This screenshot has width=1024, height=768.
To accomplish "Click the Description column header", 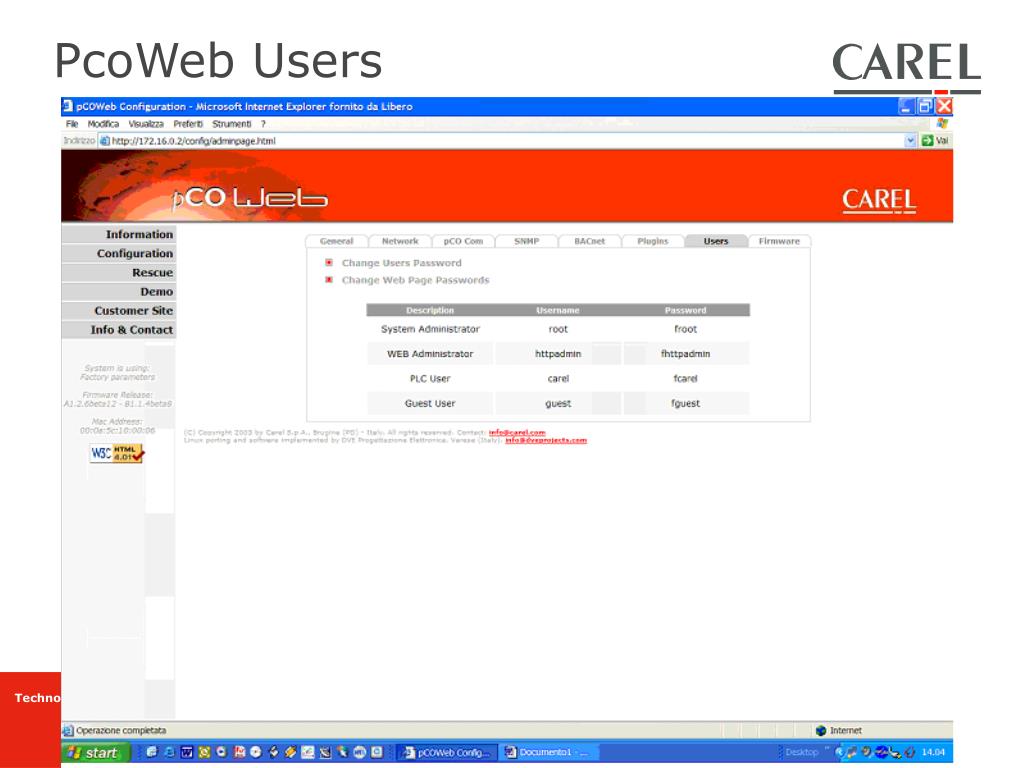I will pos(430,310).
